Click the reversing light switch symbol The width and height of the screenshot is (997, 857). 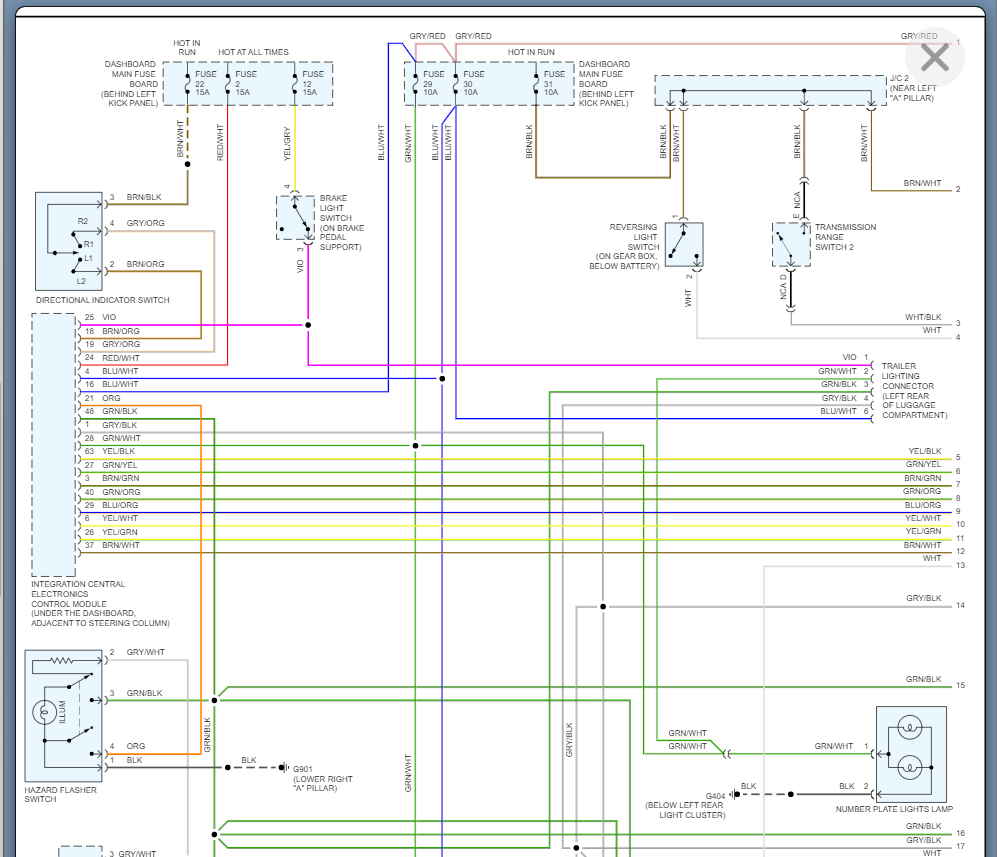tap(684, 244)
